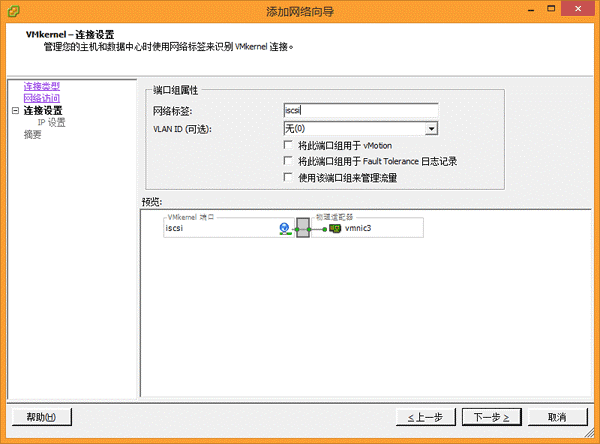Click the vSphere icon in title bar
600x444 pixels.
(x=13, y=11)
